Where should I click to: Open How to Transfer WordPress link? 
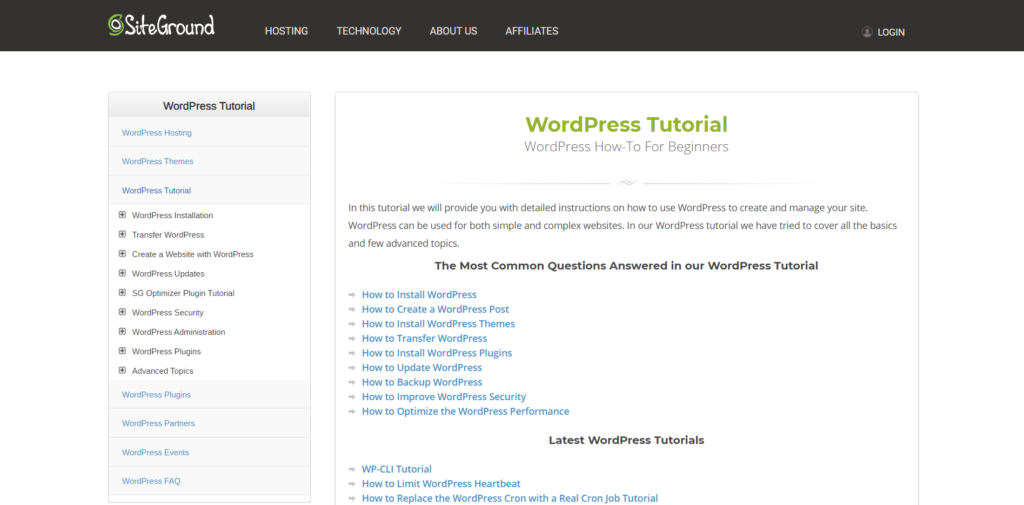[424, 338]
